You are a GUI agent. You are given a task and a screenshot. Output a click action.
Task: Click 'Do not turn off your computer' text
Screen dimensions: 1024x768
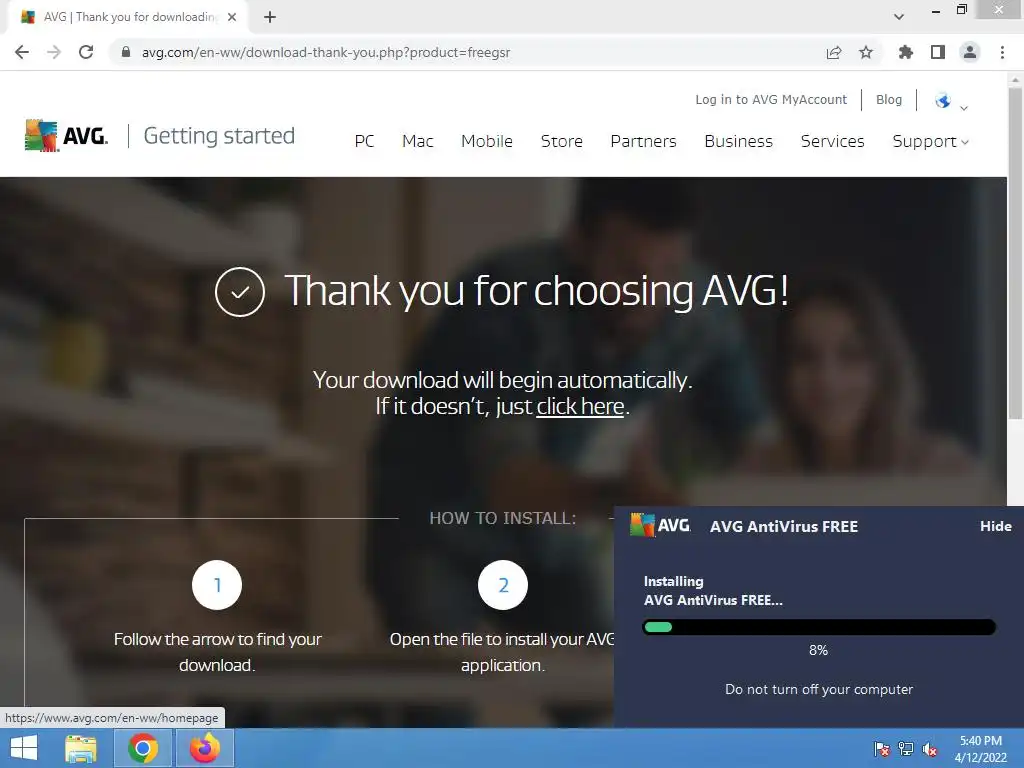[x=819, y=690]
